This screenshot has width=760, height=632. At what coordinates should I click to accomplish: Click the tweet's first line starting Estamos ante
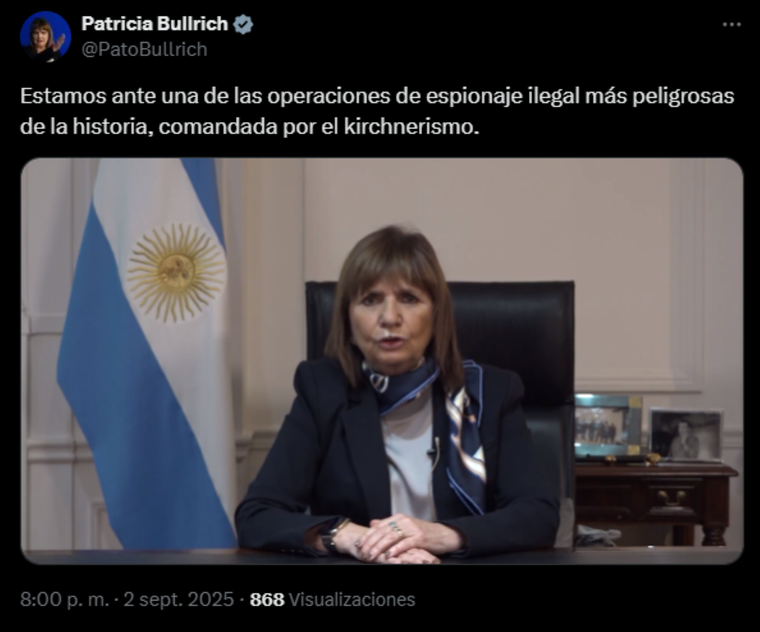click(377, 96)
